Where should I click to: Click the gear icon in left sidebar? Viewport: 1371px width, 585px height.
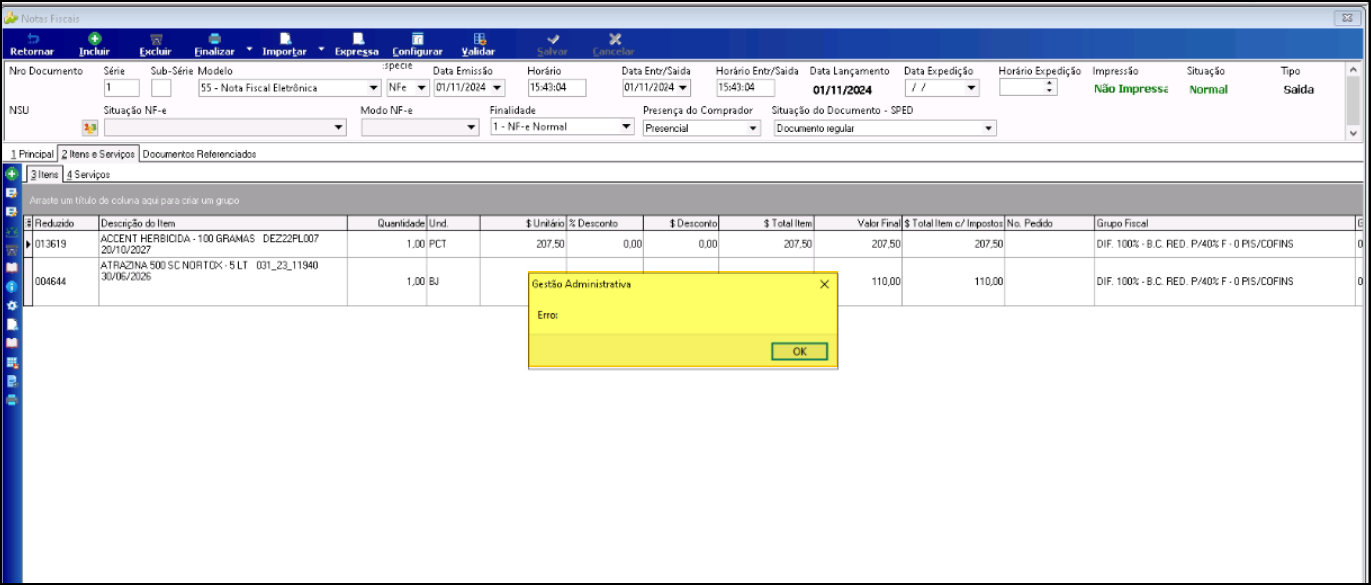coord(12,305)
